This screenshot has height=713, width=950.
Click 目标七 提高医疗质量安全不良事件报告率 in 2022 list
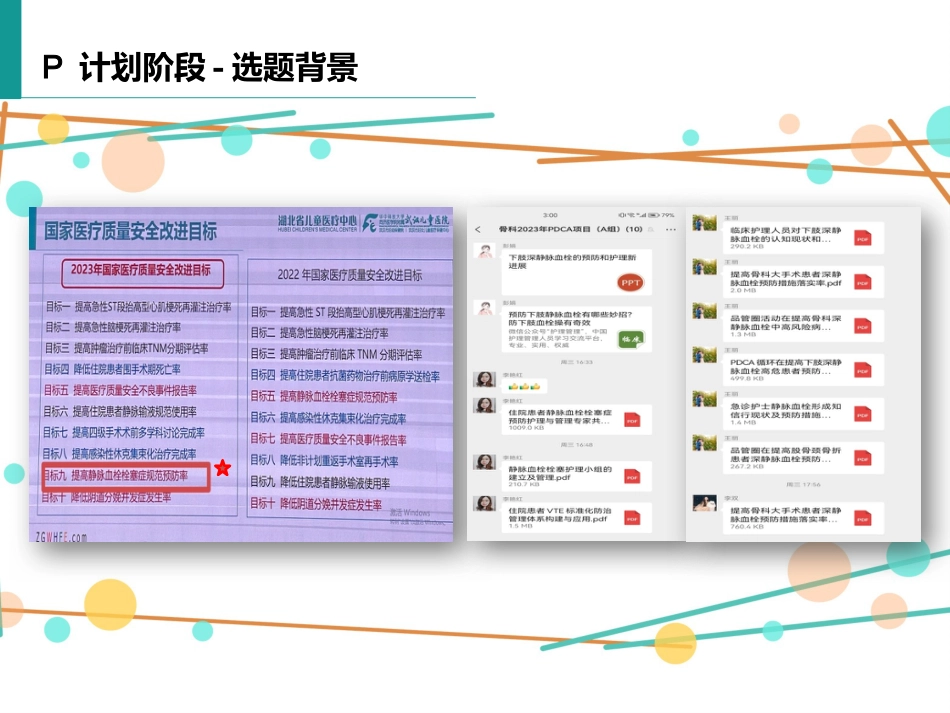[329, 439]
